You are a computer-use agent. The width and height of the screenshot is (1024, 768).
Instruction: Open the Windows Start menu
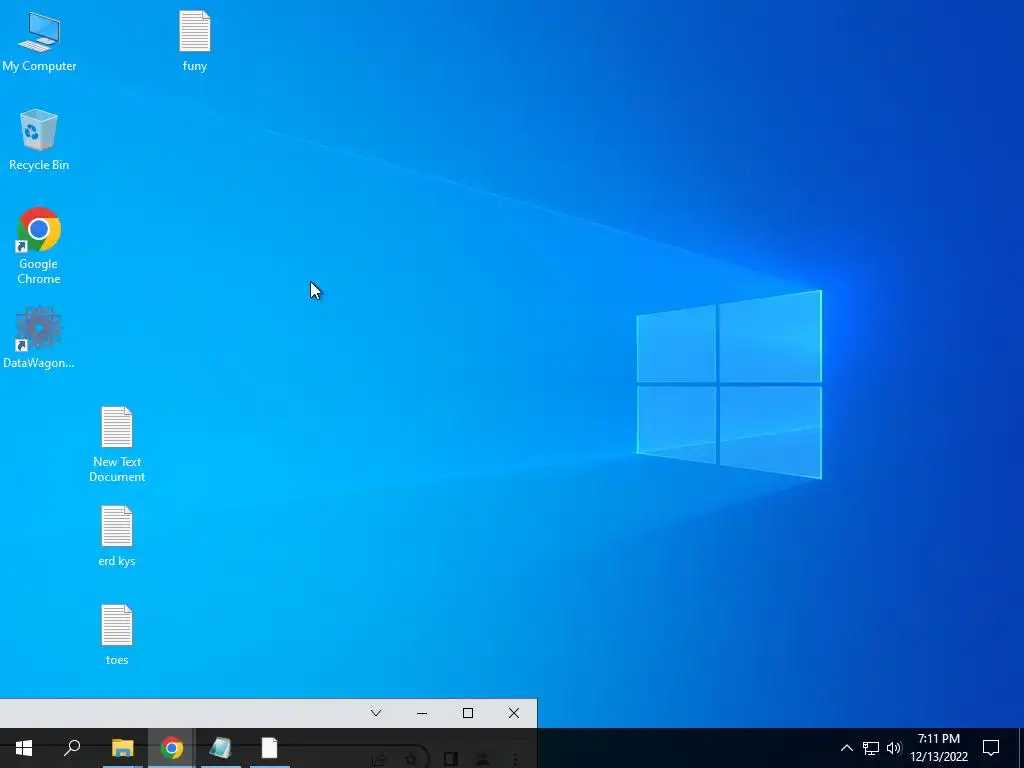24,748
